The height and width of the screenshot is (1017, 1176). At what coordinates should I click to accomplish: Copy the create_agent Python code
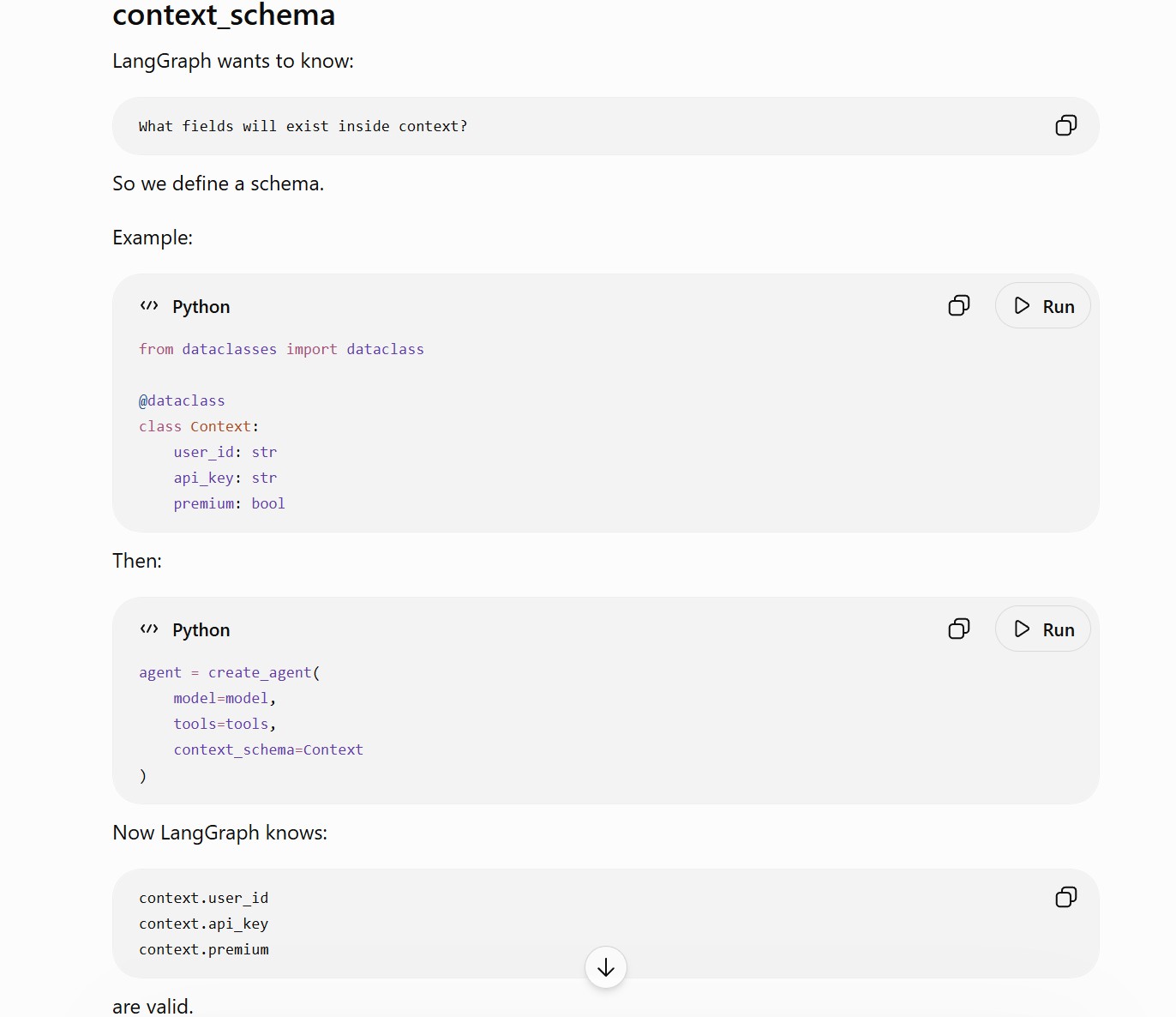click(959, 629)
